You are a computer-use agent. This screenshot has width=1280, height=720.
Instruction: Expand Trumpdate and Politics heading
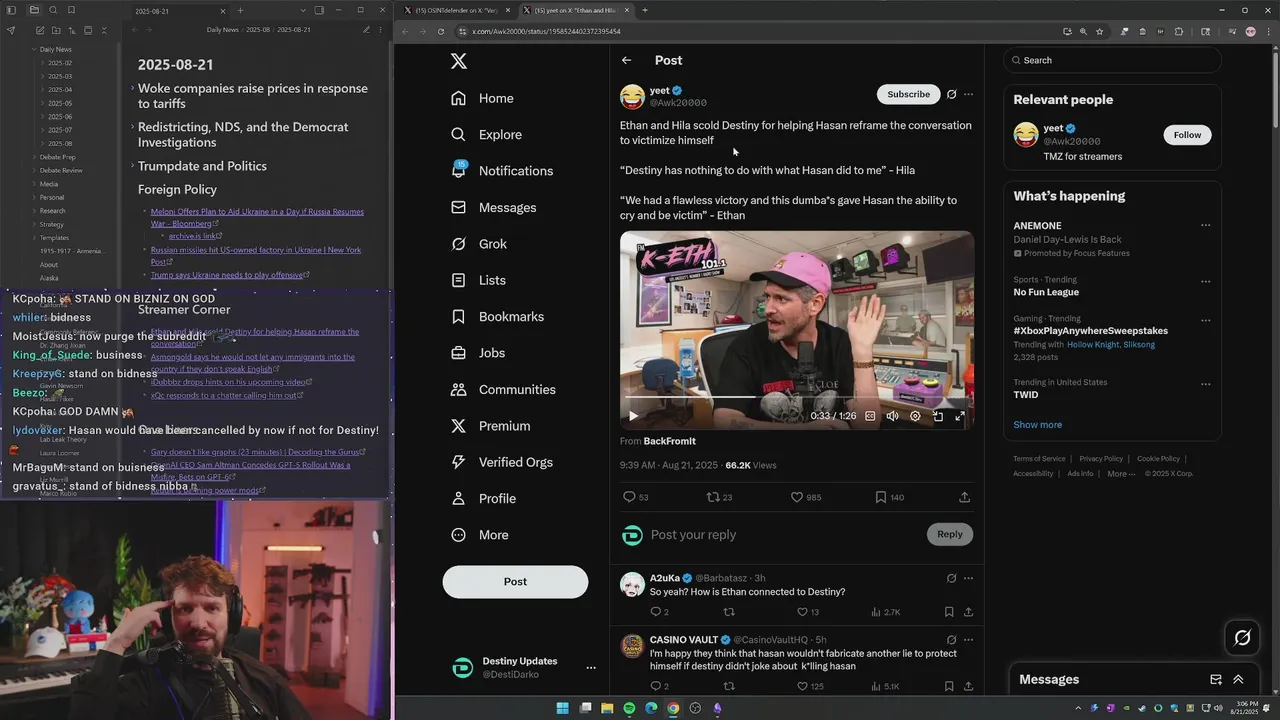click(132, 166)
